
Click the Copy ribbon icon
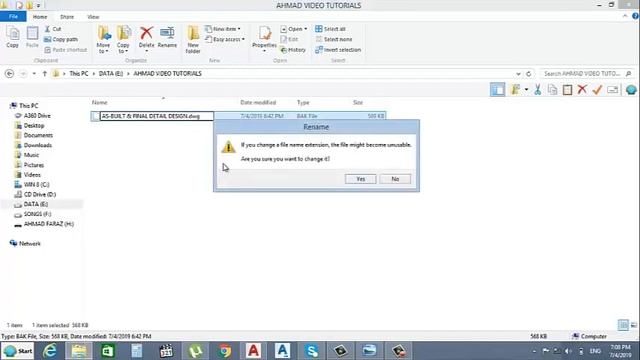click(12, 37)
